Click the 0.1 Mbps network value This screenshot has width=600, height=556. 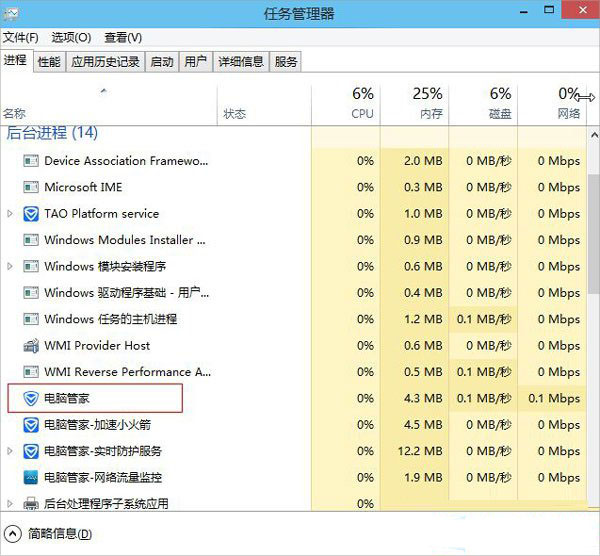click(554, 398)
